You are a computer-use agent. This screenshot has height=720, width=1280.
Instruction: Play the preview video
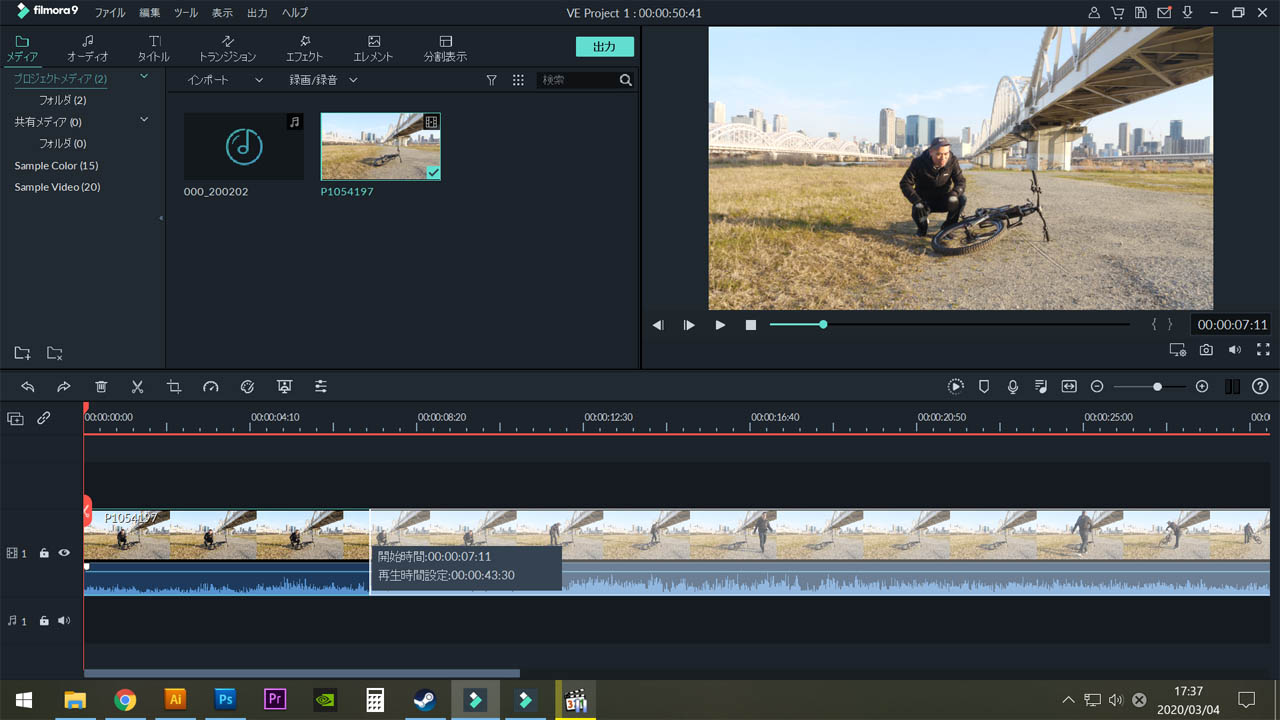(x=720, y=325)
